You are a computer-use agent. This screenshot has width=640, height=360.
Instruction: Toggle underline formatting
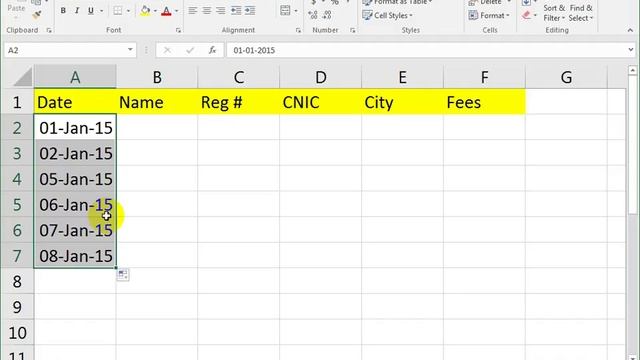[91, 11]
